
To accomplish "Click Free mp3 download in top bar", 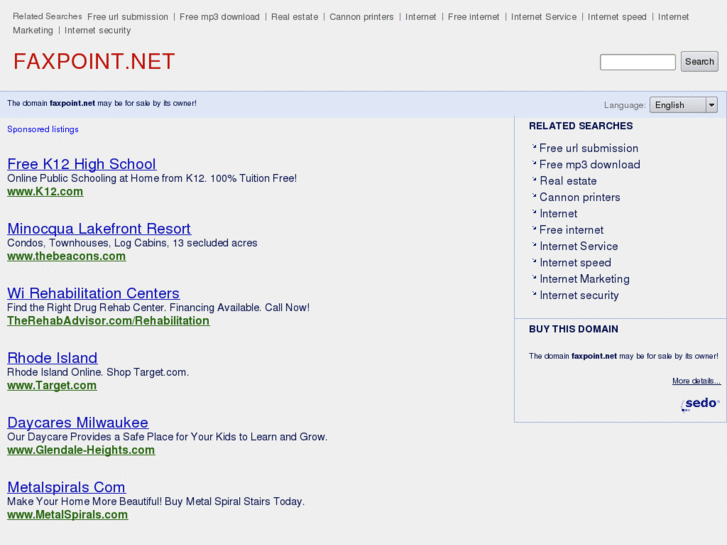I will coord(219,17).
